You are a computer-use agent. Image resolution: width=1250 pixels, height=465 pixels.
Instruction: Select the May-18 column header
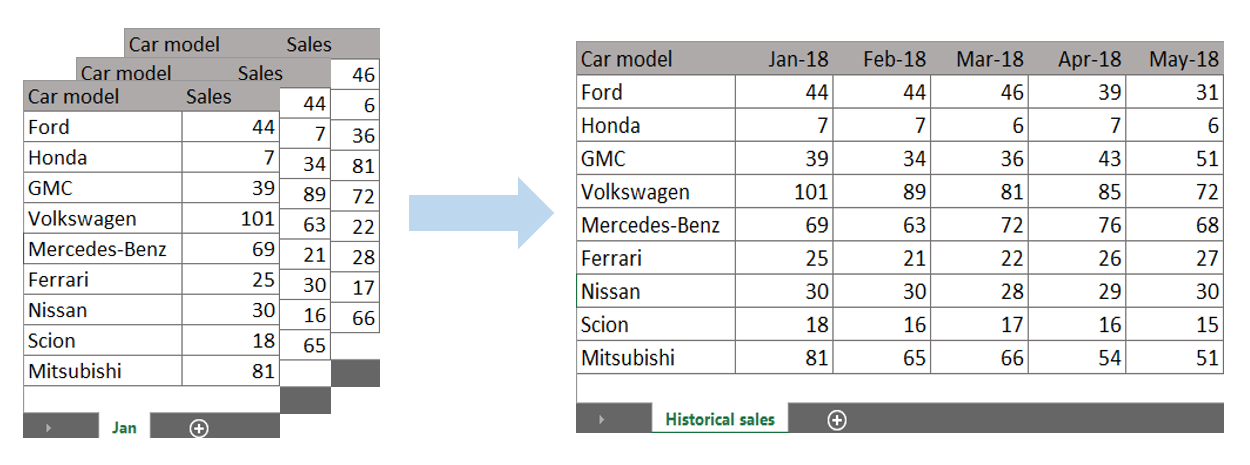[x=1174, y=59]
